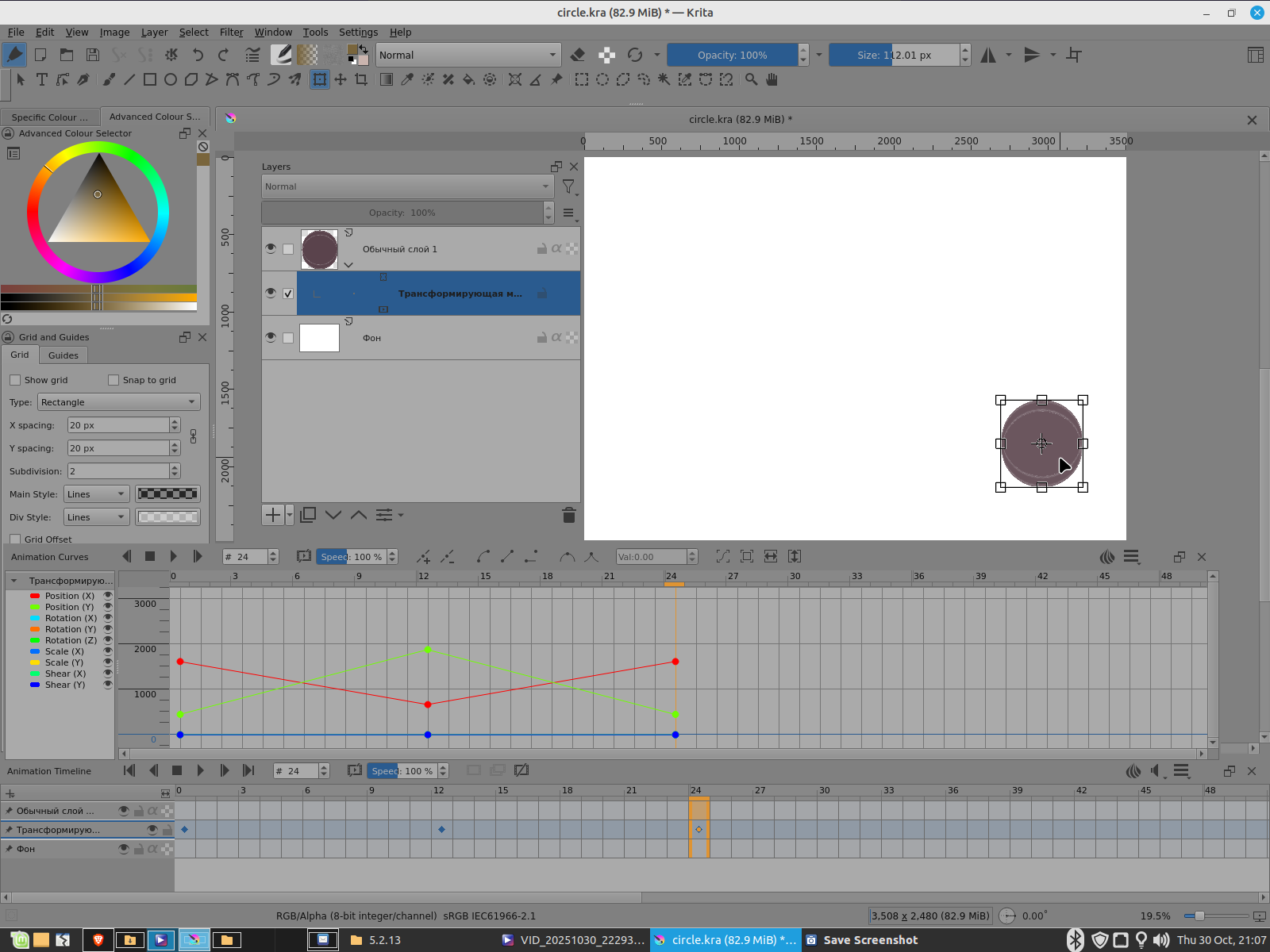Viewport: 1270px width, 952px height.
Task: Click the brush Opacity slider
Action: coord(732,55)
